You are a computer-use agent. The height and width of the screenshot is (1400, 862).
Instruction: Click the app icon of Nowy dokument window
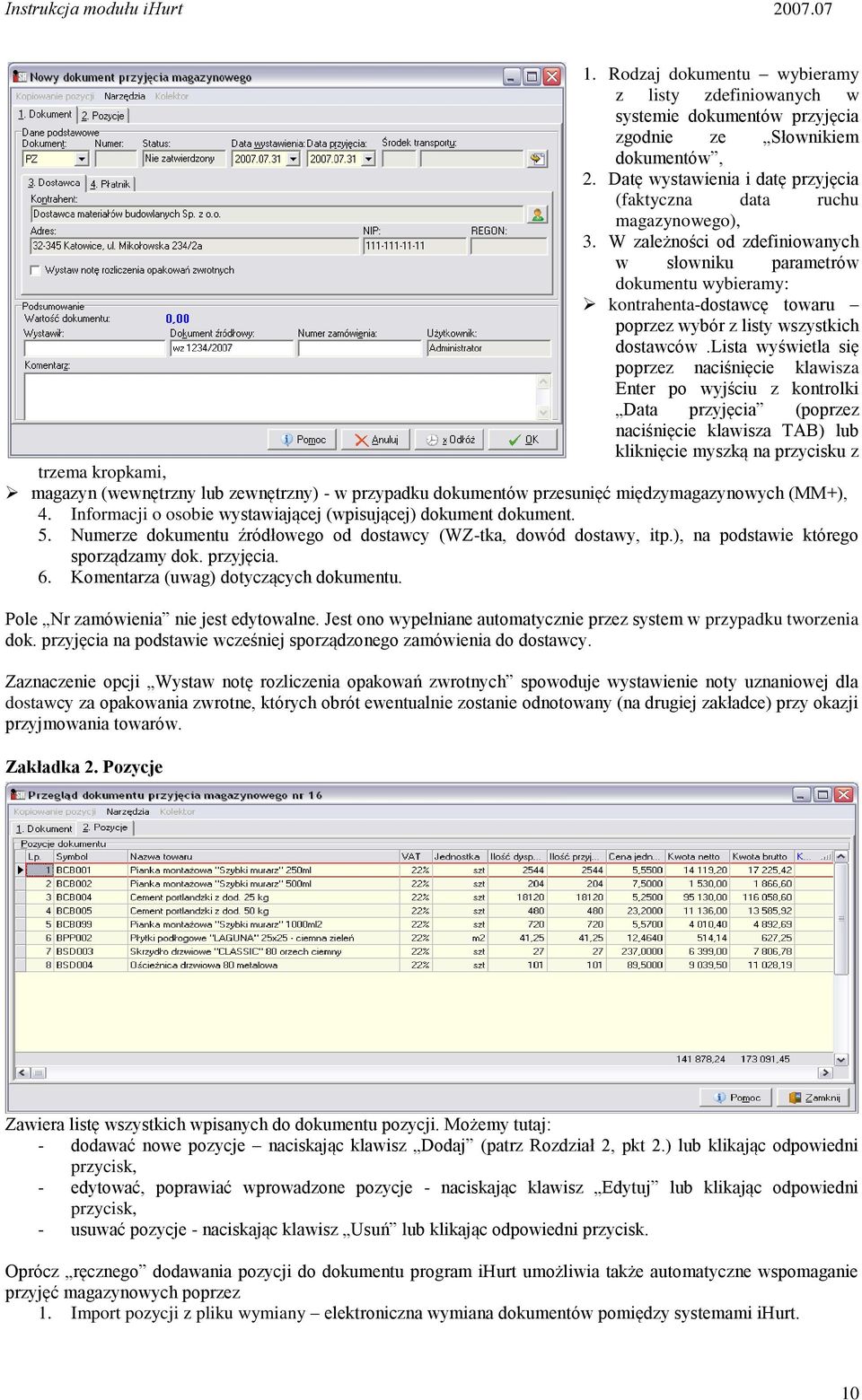click(x=21, y=77)
